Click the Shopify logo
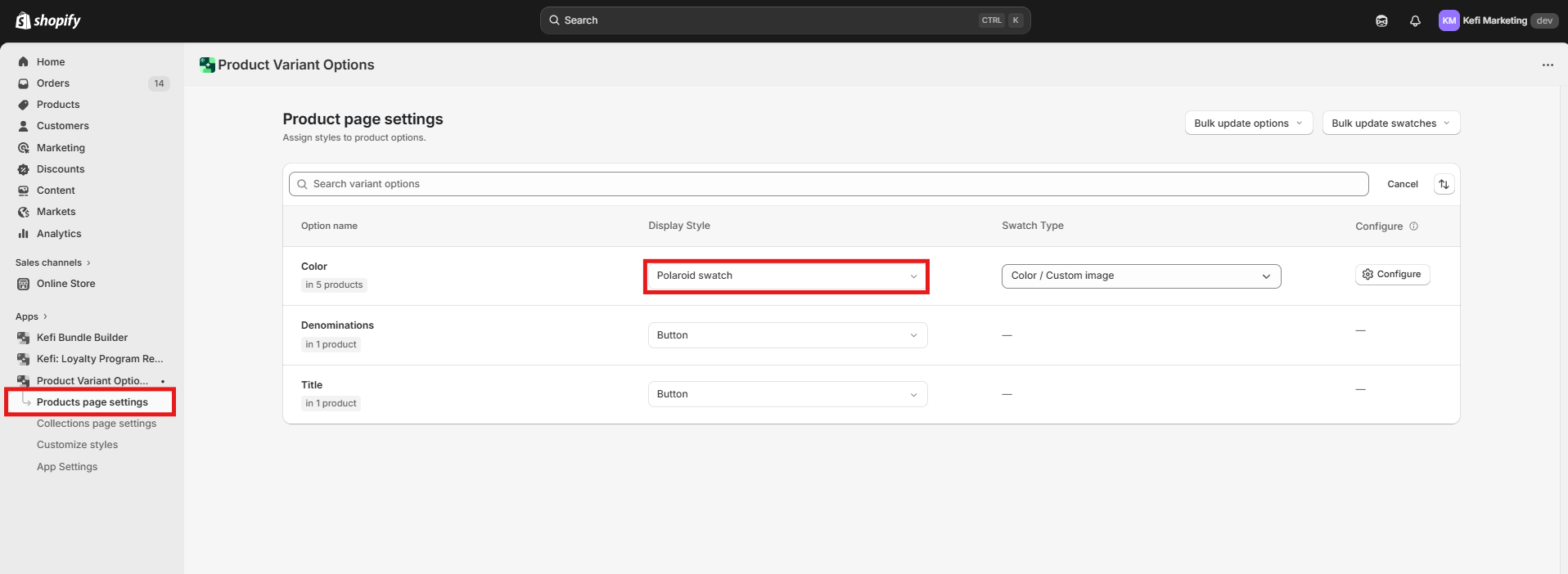 [x=48, y=20]
